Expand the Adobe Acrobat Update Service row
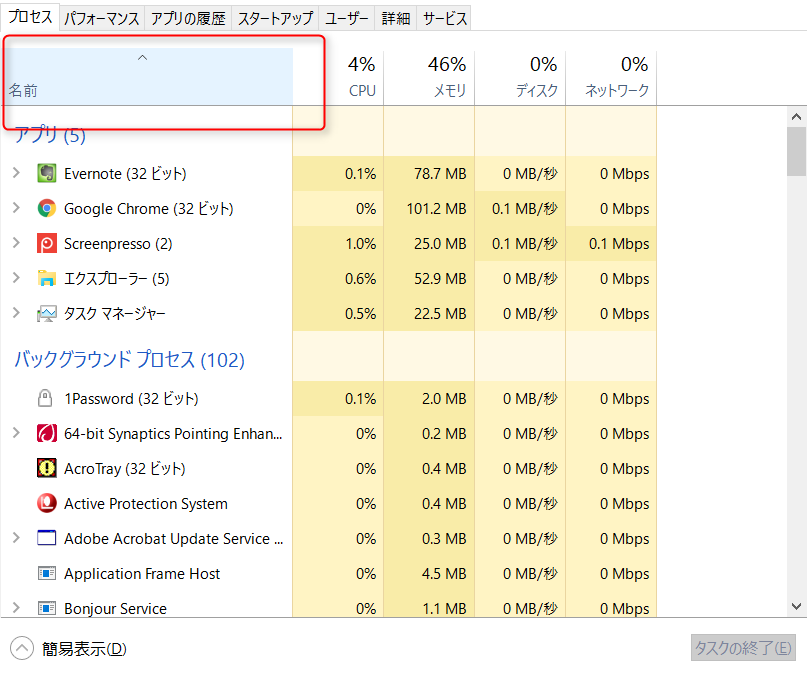Screen dimensions: 807x678 click(x=16, y=539)
